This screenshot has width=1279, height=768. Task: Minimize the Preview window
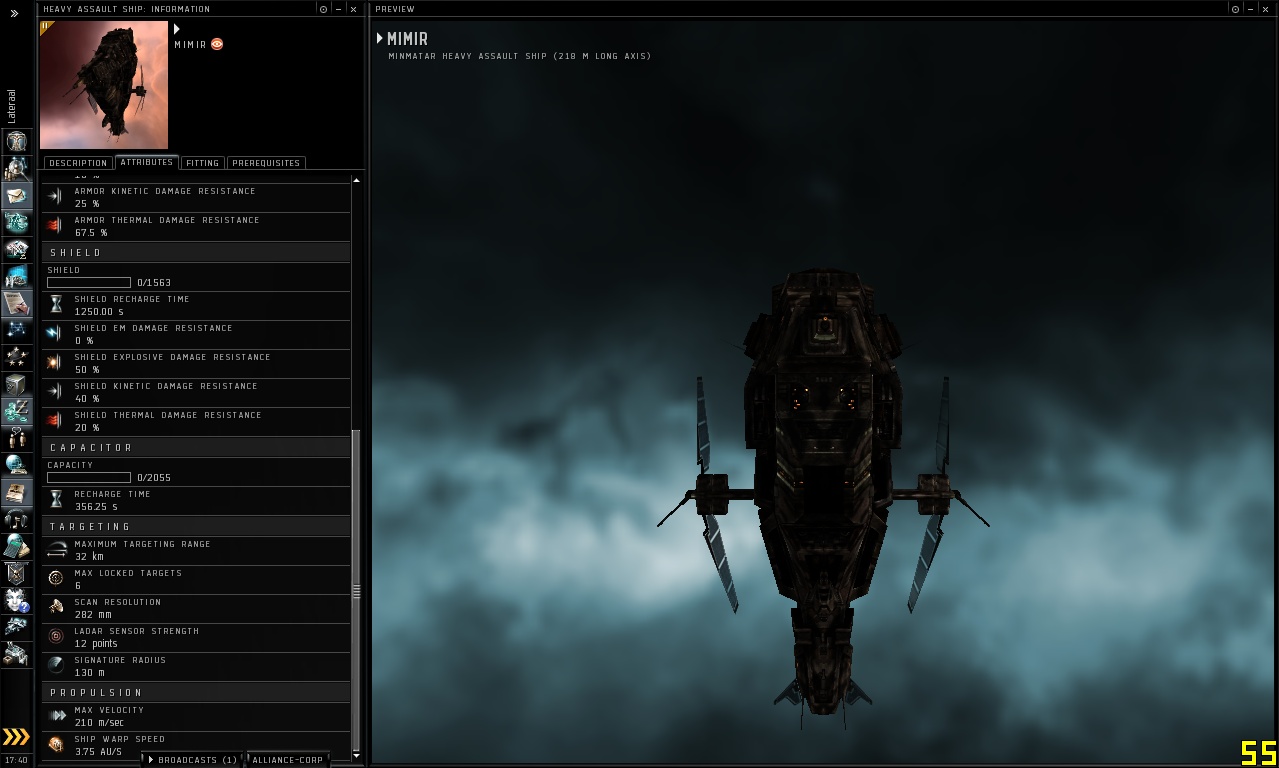pos(1251,9)
